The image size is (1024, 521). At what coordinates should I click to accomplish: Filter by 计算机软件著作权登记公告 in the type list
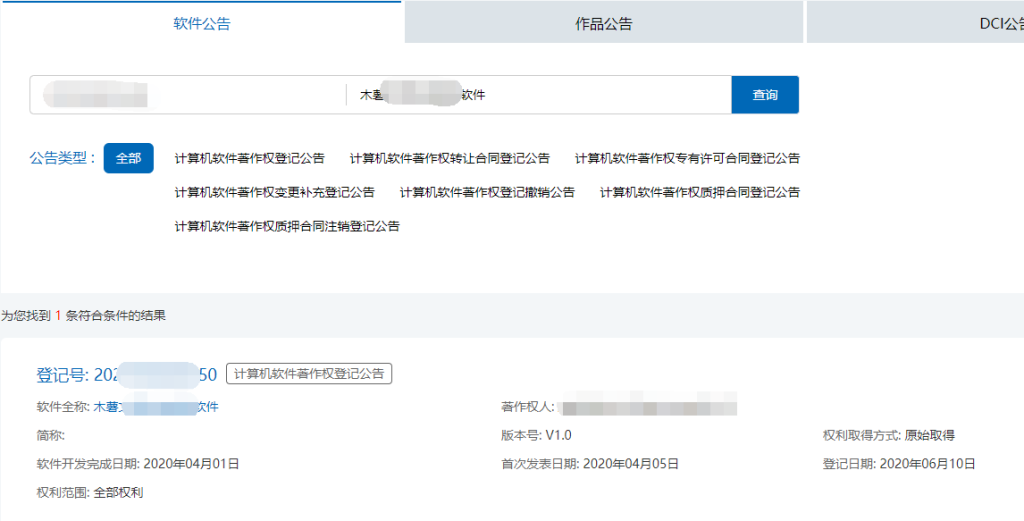(x=249, y=158)
